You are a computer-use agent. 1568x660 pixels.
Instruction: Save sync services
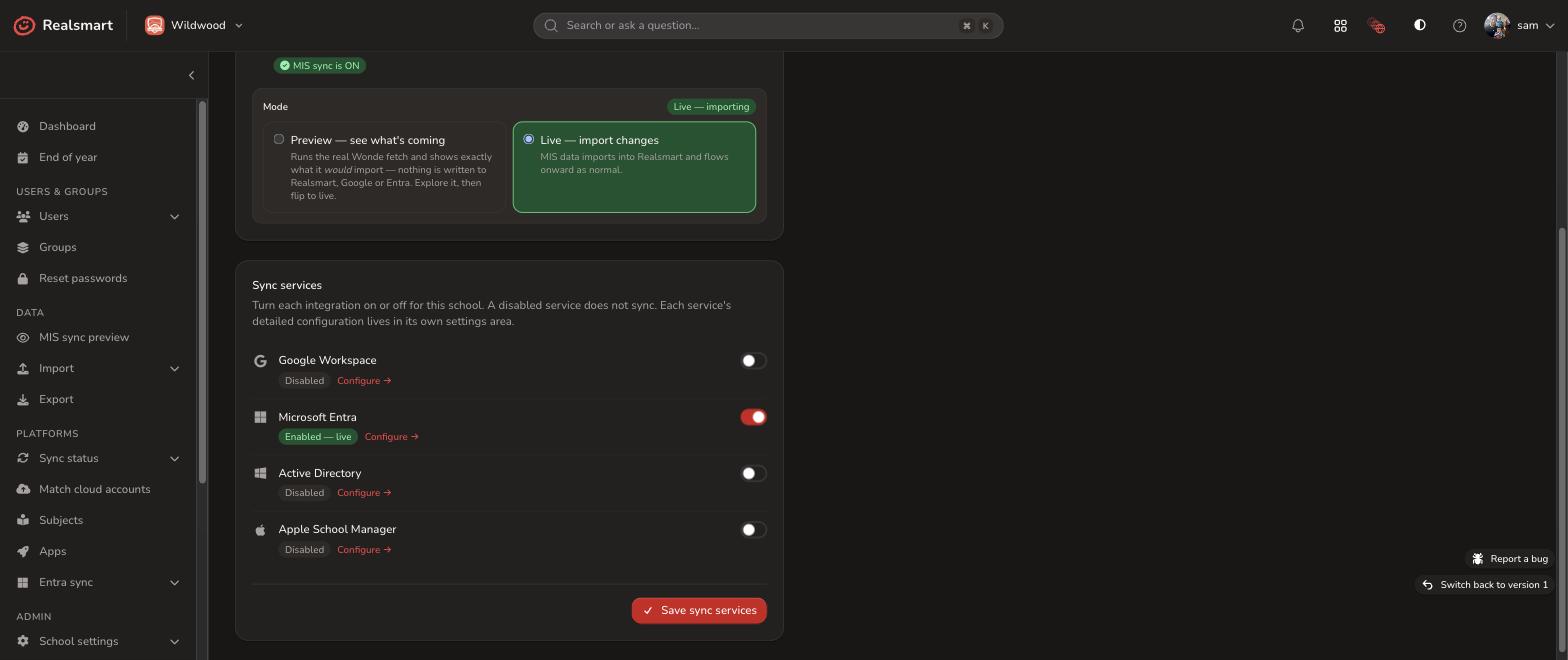[x=699, y=611]
